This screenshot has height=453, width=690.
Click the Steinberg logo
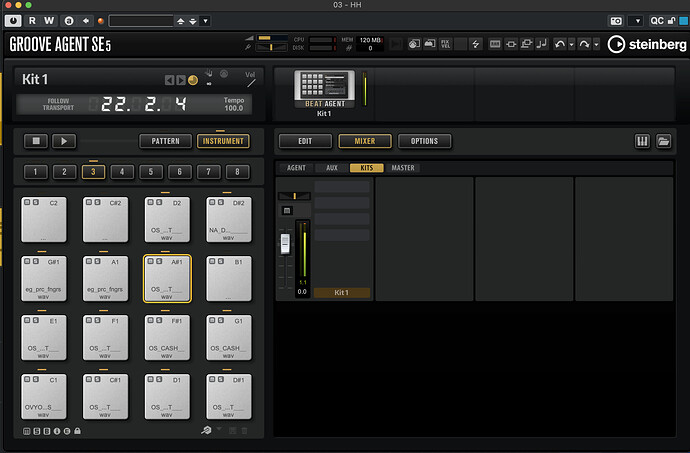point(646,44)
